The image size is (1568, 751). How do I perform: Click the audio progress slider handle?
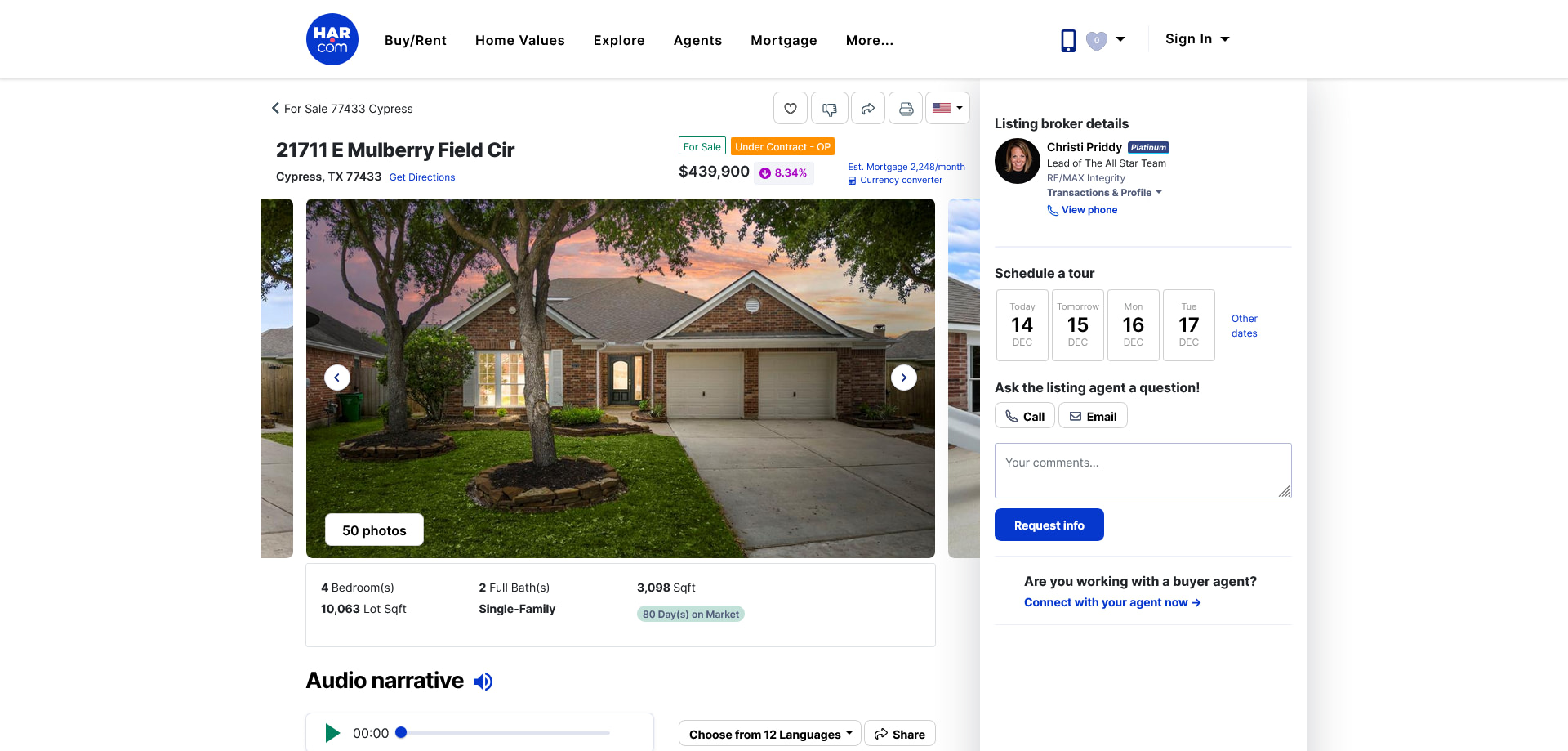[401, 733]
